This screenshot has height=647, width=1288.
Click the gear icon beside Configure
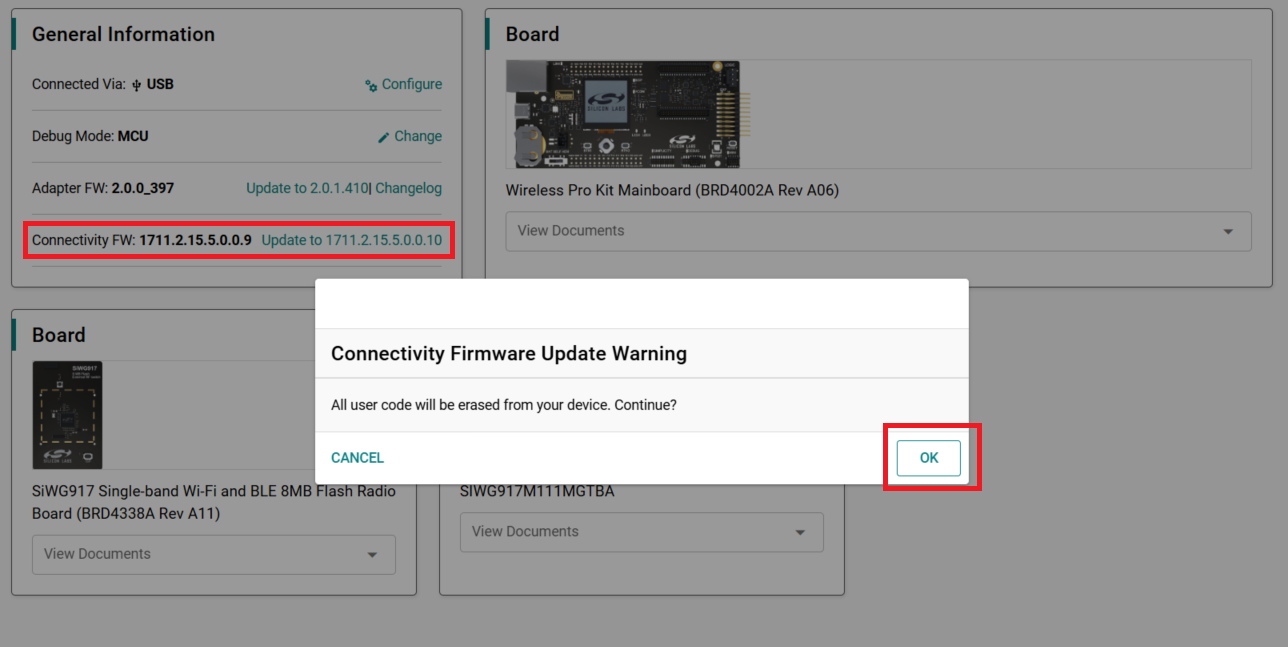pos(371,84)
